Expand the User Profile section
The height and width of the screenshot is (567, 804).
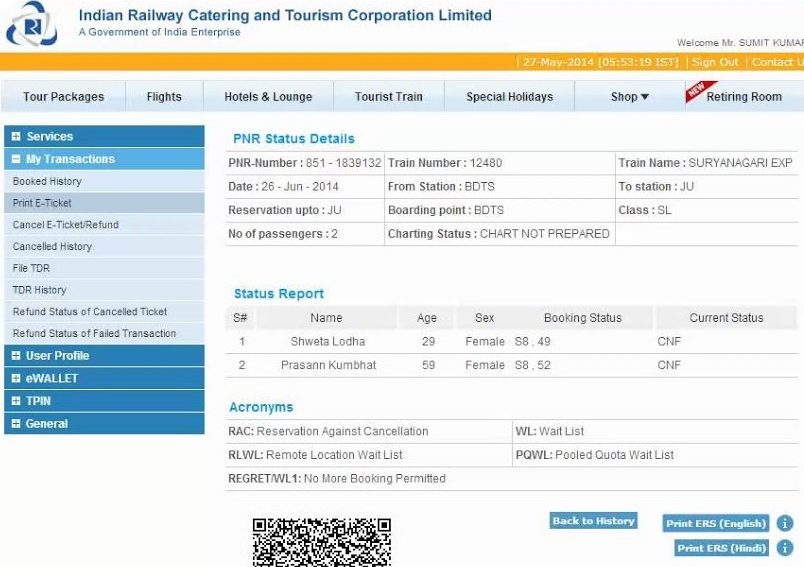coord(104,356)
